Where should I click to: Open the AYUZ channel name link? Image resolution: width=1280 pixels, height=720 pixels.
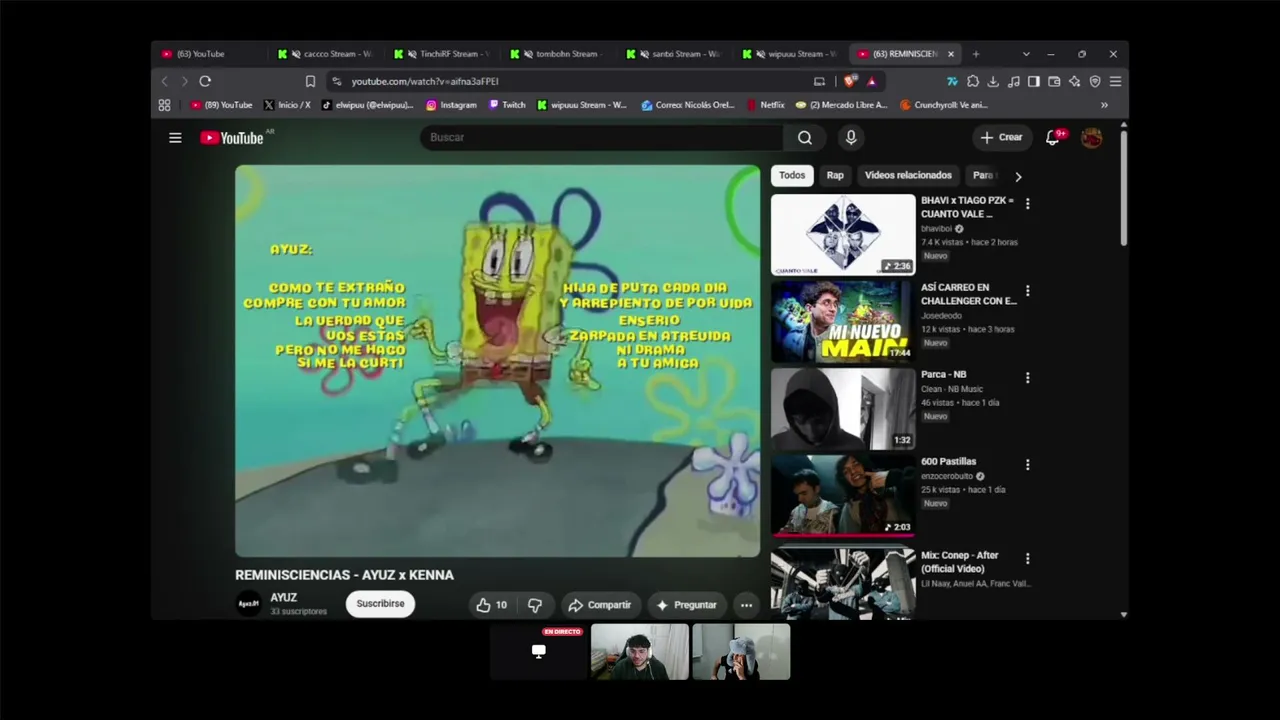tap(283, 598)
